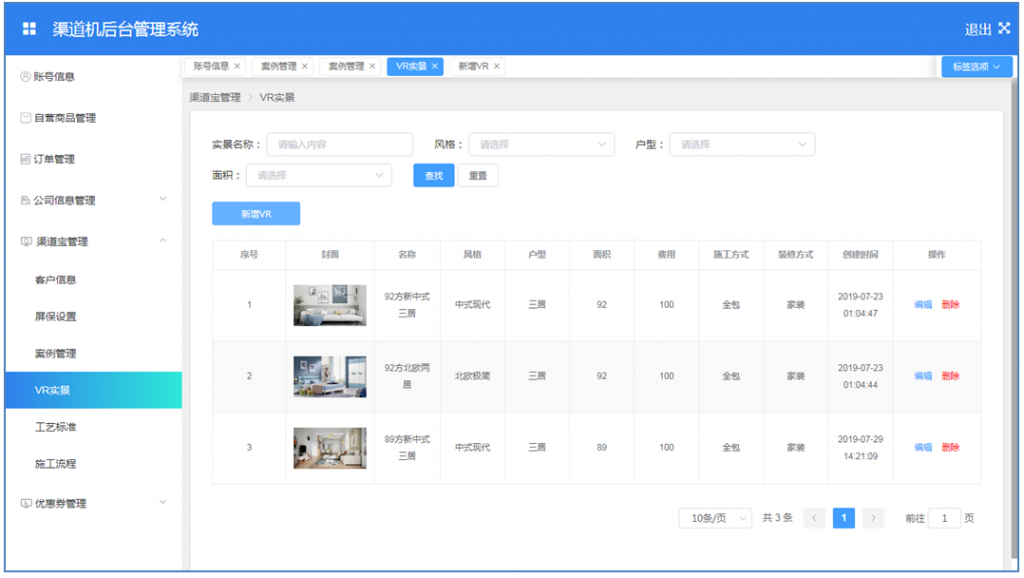This screenshot has height=578, width=1024.
Task: Open the 风格 dropdown
Action: [541, 144]
